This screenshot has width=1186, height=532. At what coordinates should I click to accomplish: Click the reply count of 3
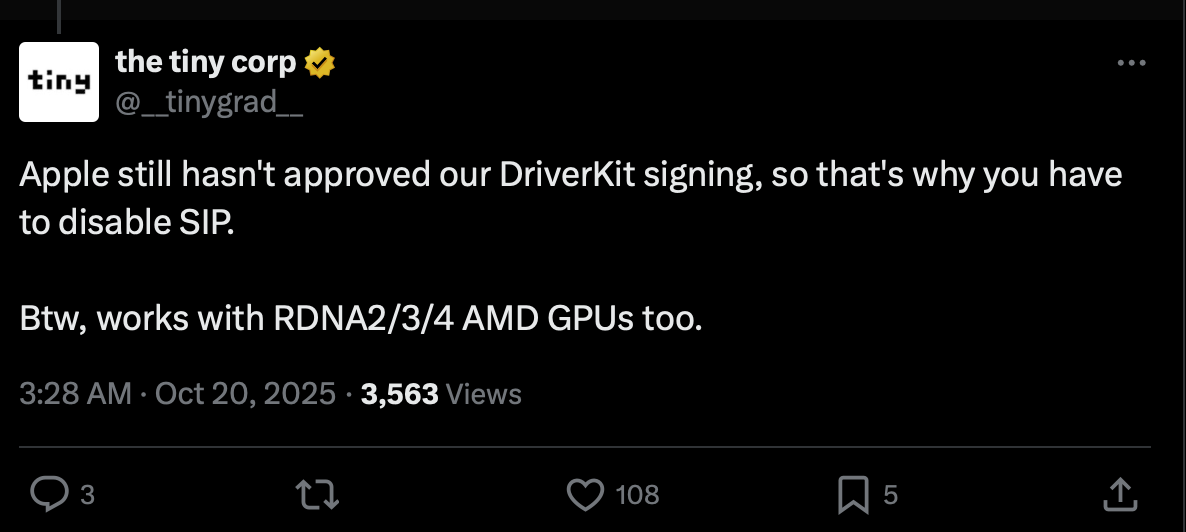tap(87, 494)
